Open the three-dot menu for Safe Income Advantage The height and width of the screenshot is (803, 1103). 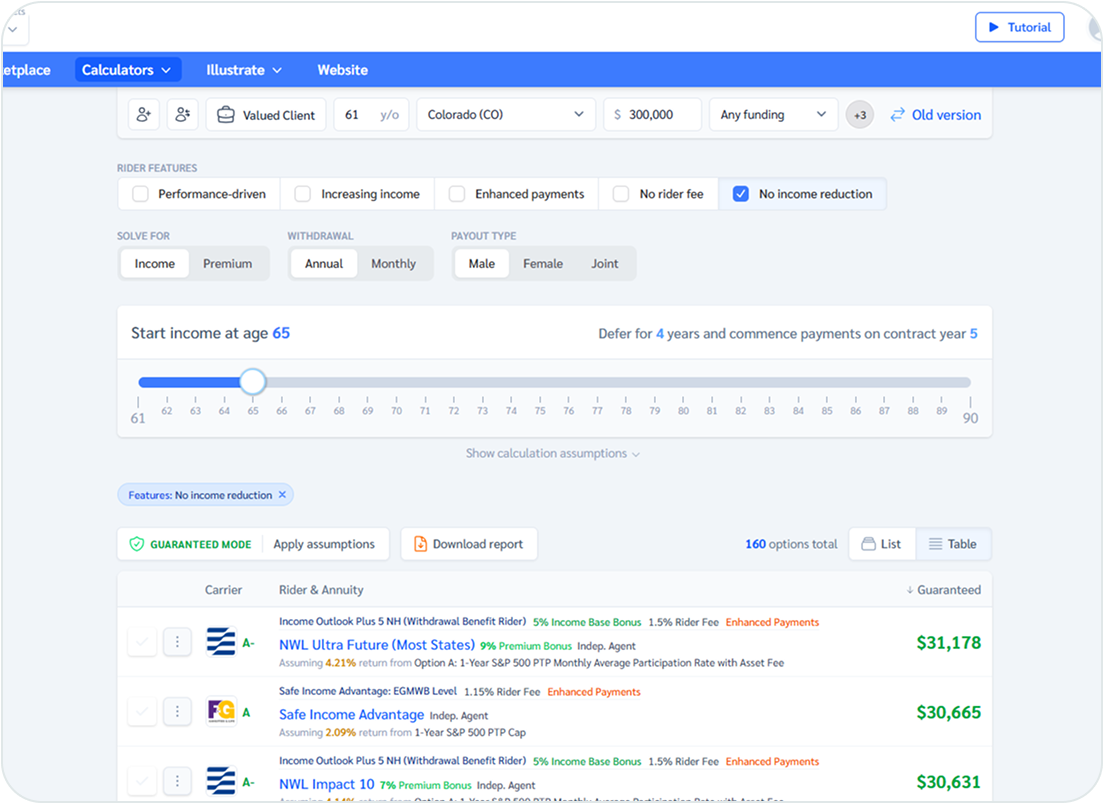(x=177, y=712)
